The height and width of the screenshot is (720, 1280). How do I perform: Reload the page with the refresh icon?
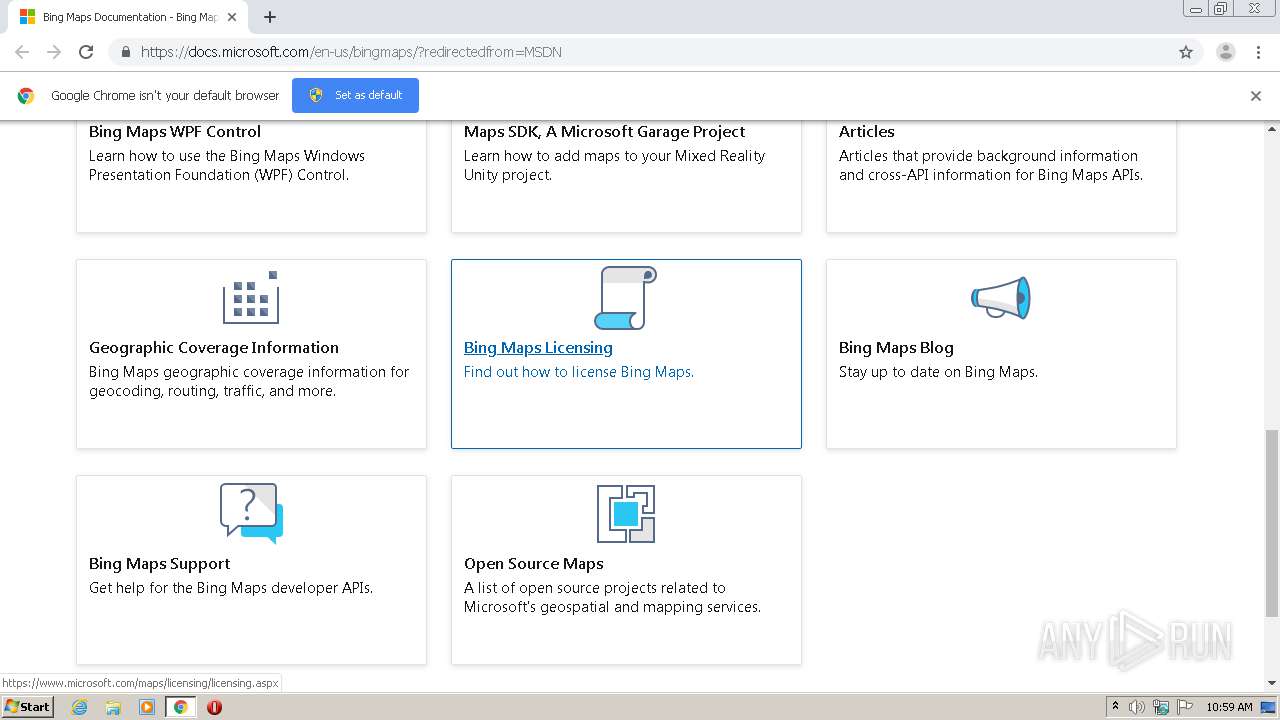click(x=86, y=52)
